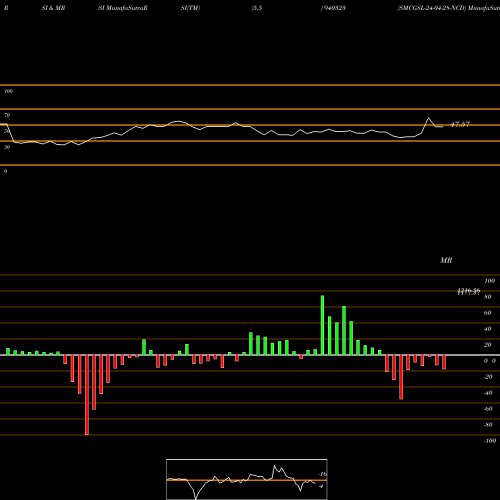Click the 'SI(TM)' header text
The height and width of the screenshot is (500, 500).
190,8
